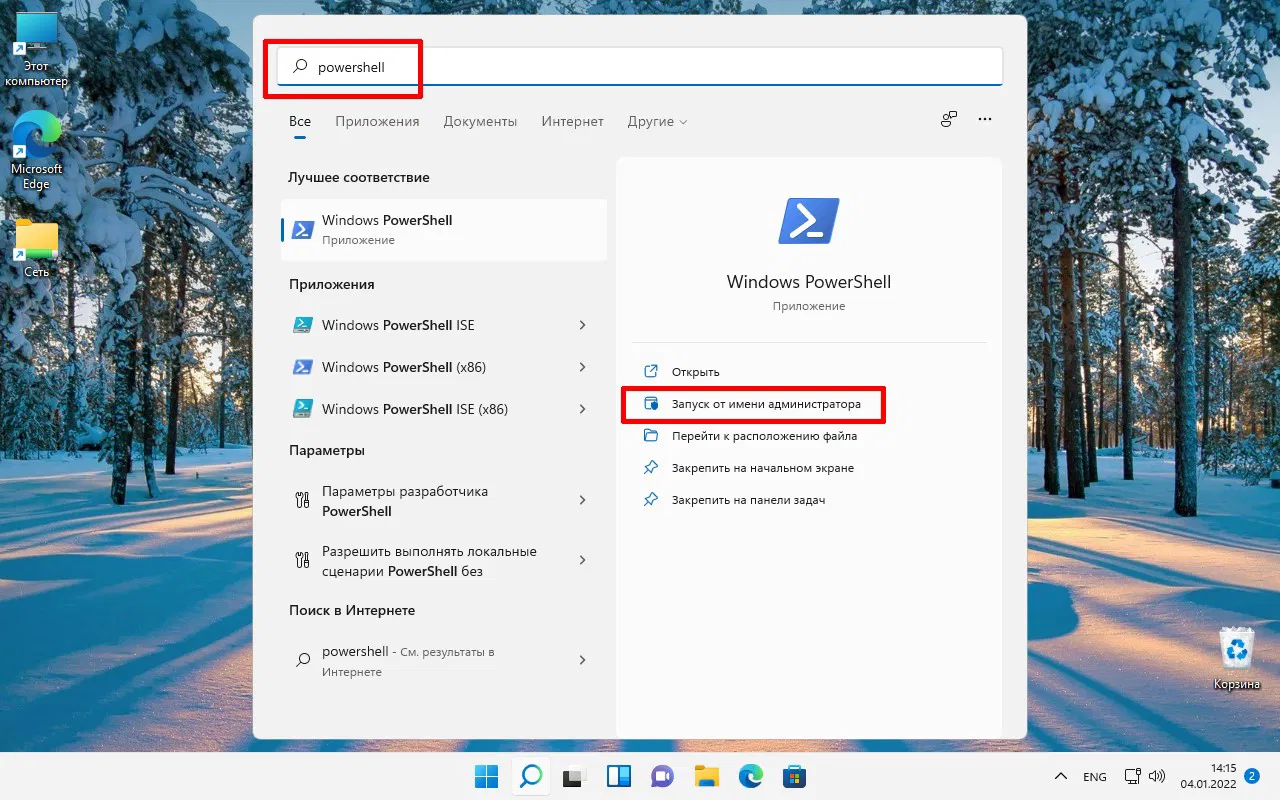Select Этот компьютер desktop icon

coord(37,50)
